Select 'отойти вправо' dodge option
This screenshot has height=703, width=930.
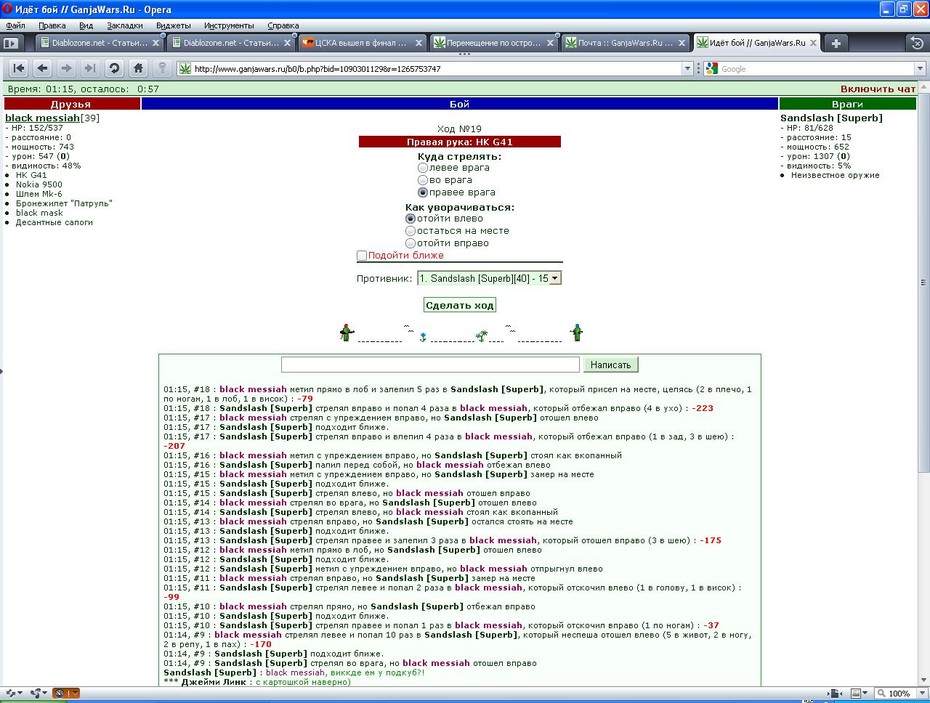(410, 243)
